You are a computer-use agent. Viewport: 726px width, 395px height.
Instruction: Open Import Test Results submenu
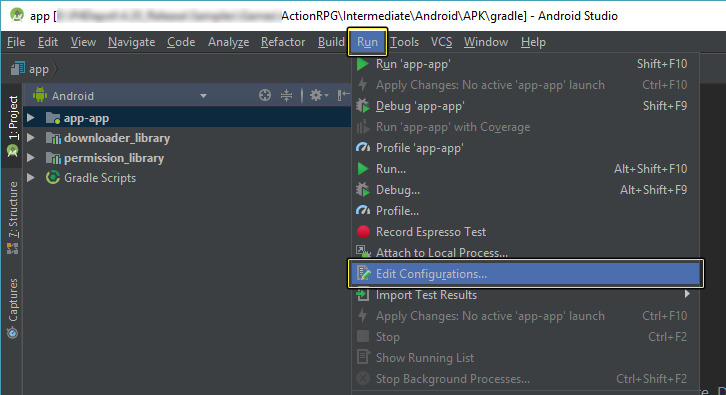pos(525,295)
